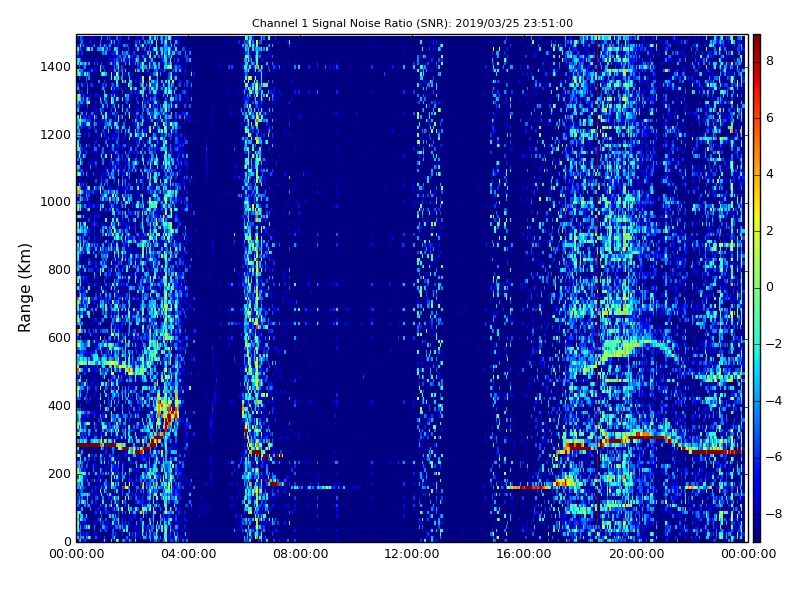Image resolution: width=800 pixels, height=600 pixels.
Task: Click the colorbar label 4
Action: tap(770, 174)
